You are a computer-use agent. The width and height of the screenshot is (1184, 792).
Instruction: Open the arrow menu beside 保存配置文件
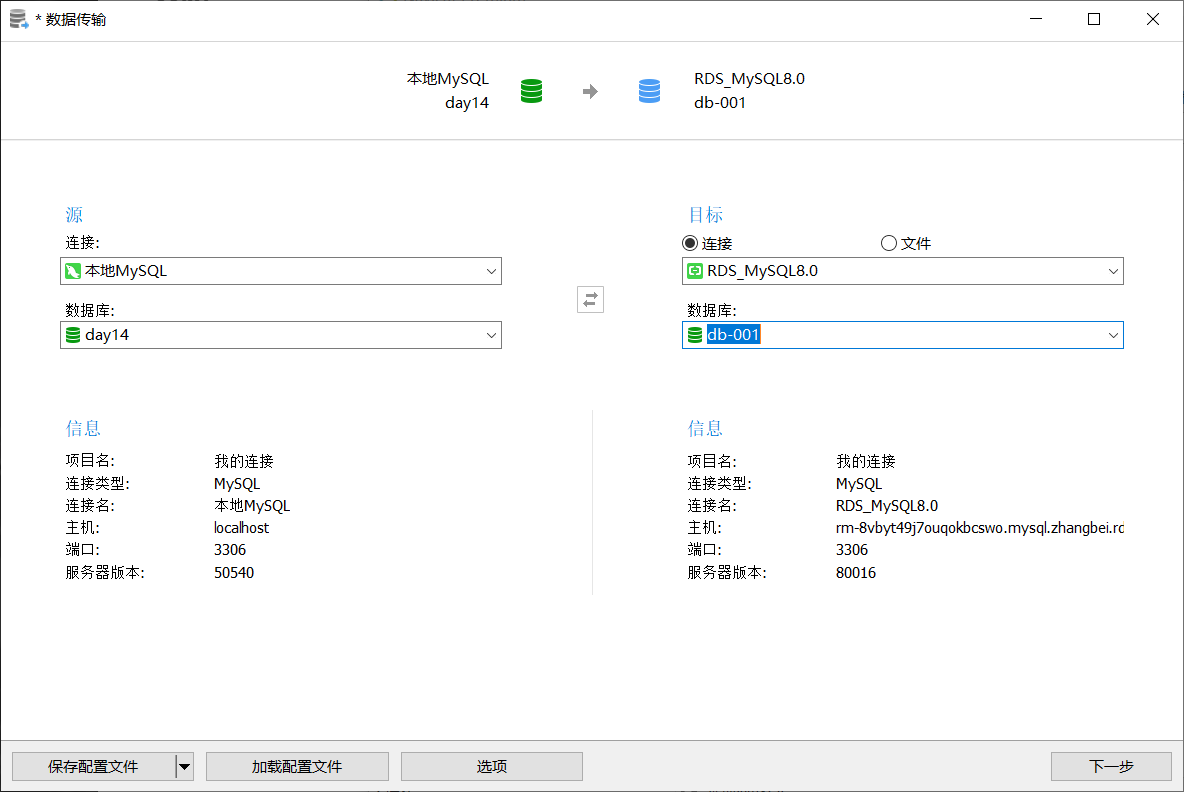[x=184, y=766]
